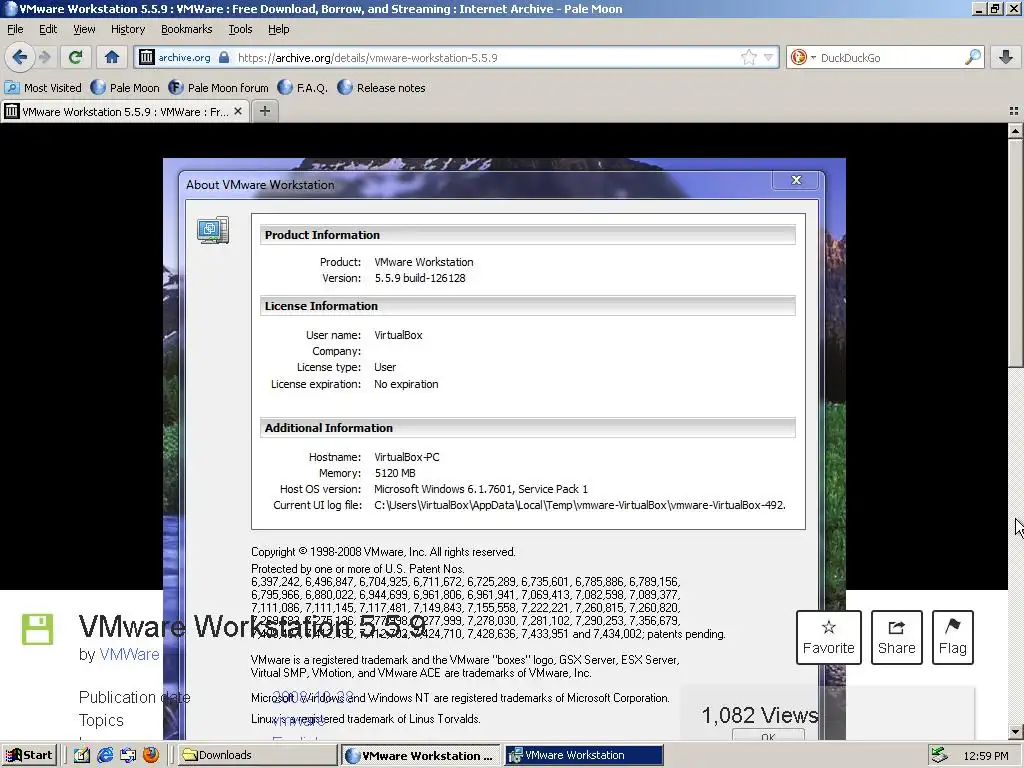
Task: Click the 1,082 Views text
Action: tap(760, 715)
